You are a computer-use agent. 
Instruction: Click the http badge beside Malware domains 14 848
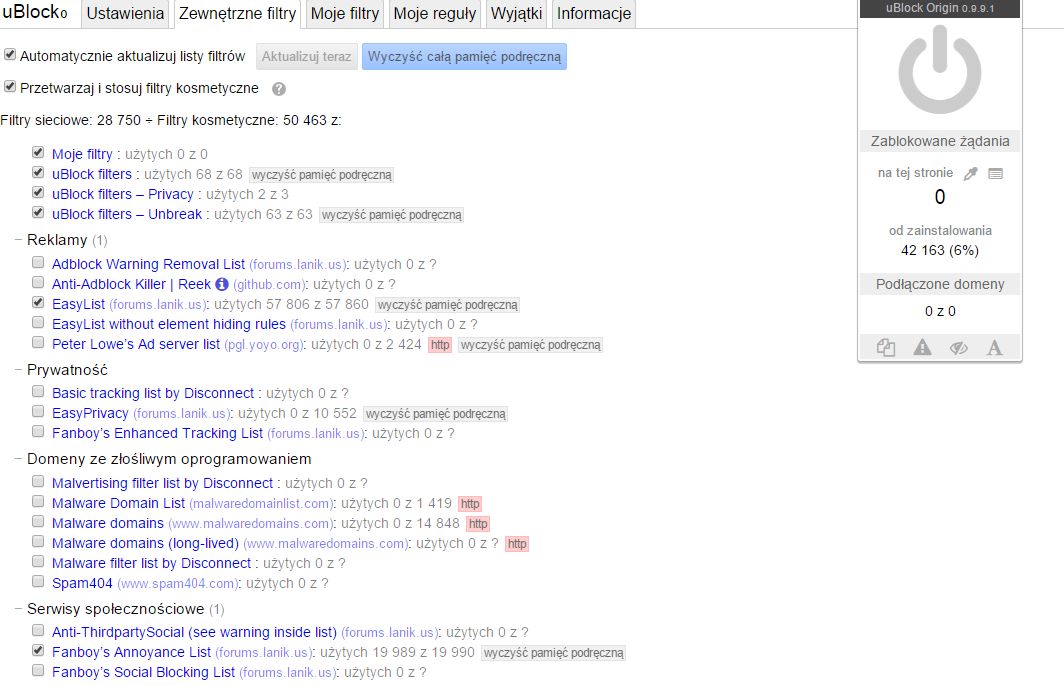478,524
